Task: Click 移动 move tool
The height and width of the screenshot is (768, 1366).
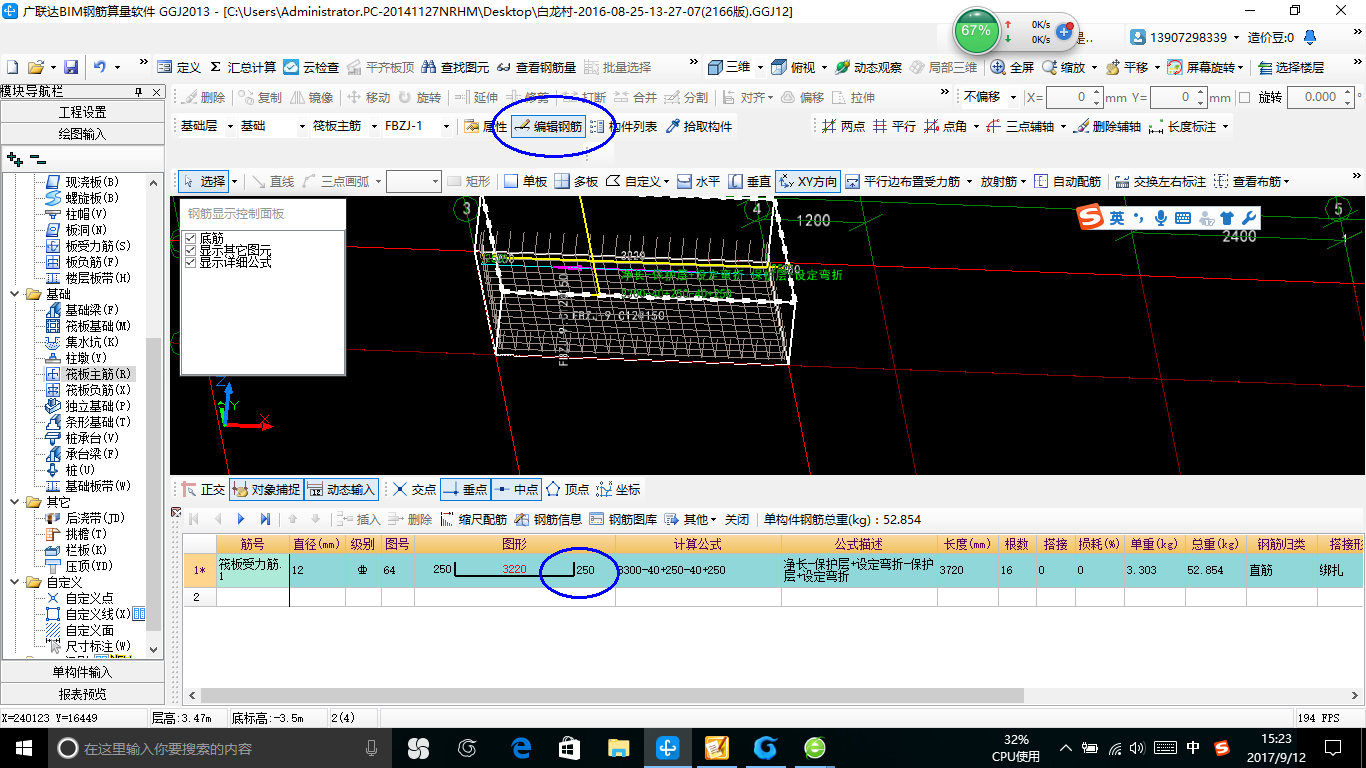Action: pos(368,97)
